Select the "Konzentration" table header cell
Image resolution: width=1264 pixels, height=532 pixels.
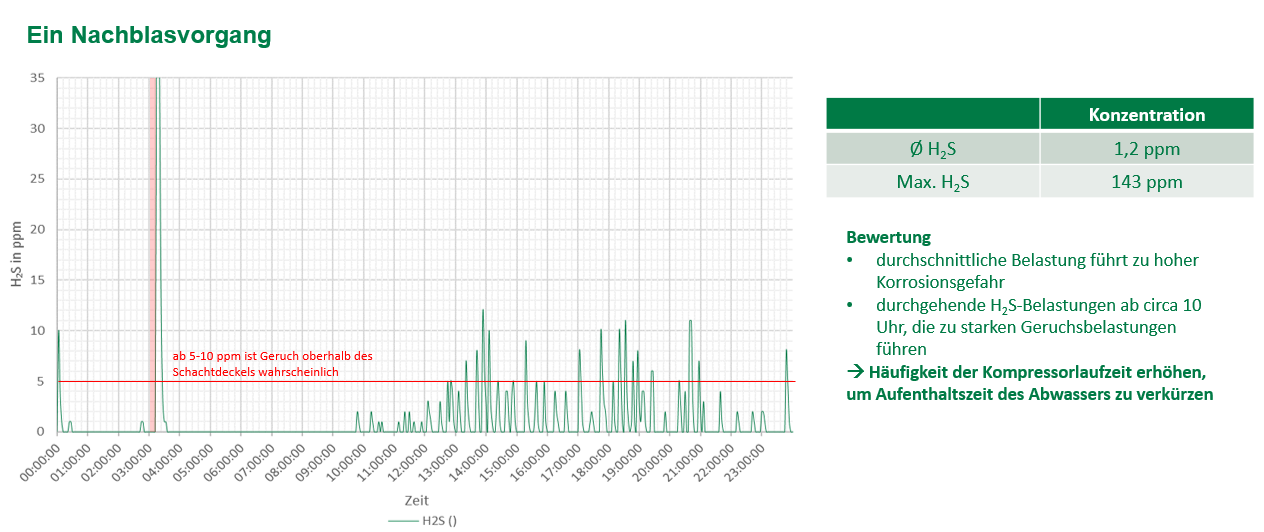(x=1146, y=114)
